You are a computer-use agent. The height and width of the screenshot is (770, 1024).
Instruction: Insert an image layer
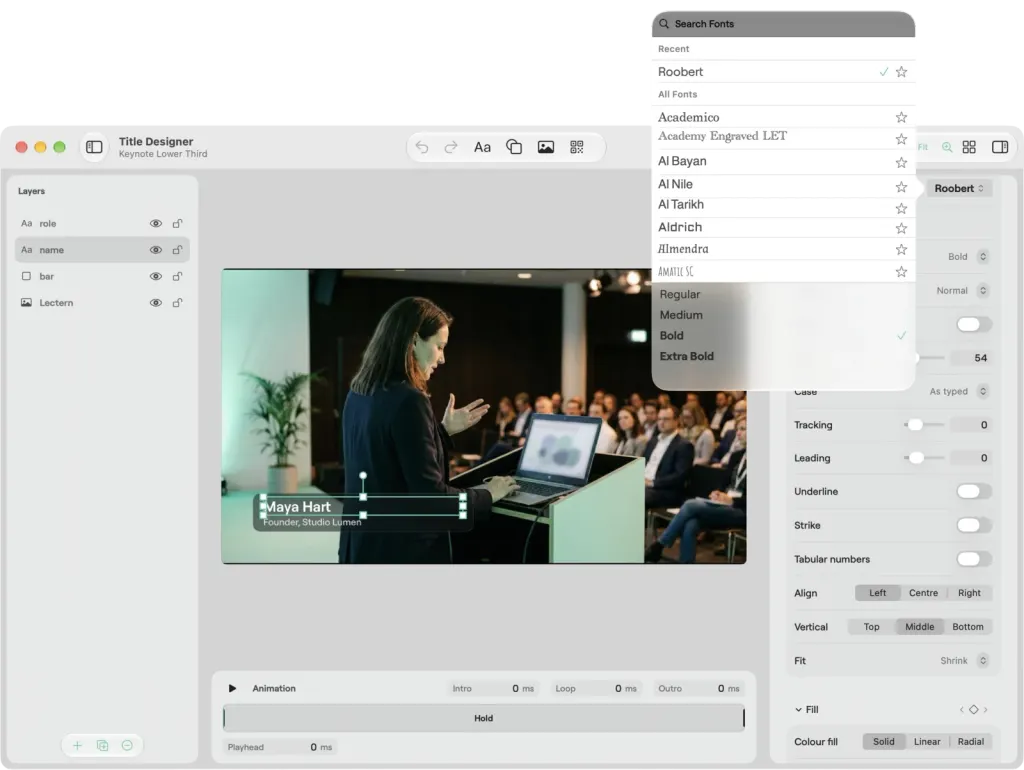545,147
